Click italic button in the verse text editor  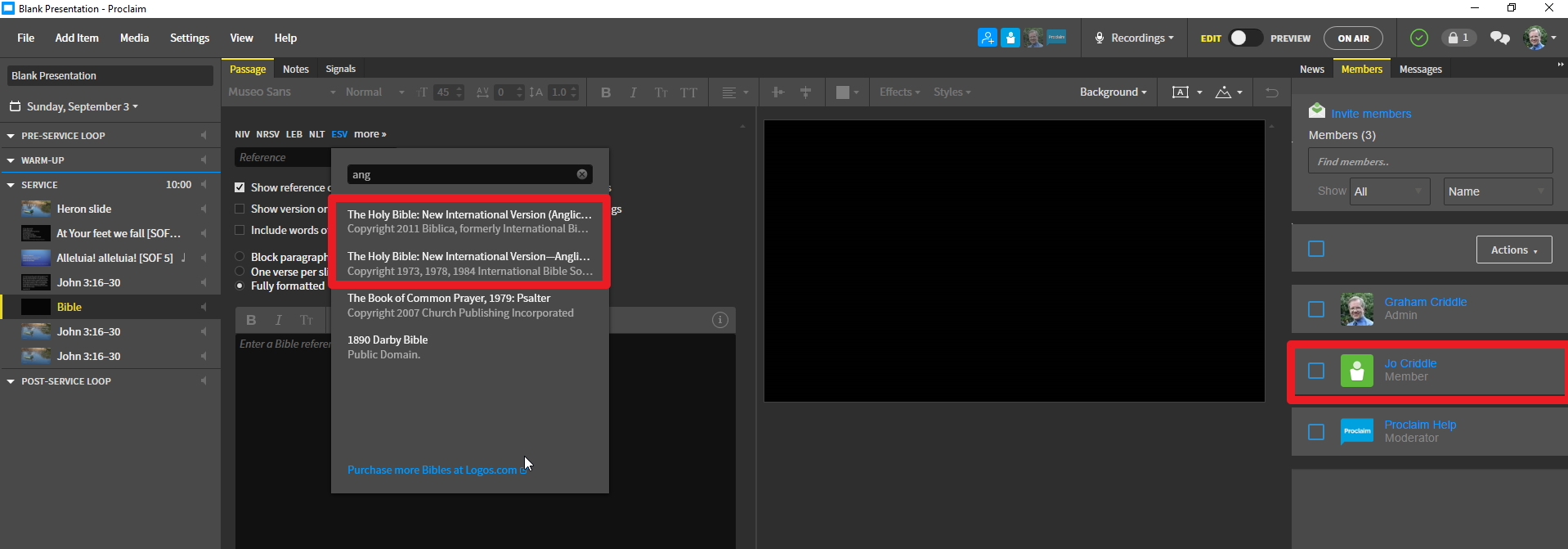click(278, 320)
